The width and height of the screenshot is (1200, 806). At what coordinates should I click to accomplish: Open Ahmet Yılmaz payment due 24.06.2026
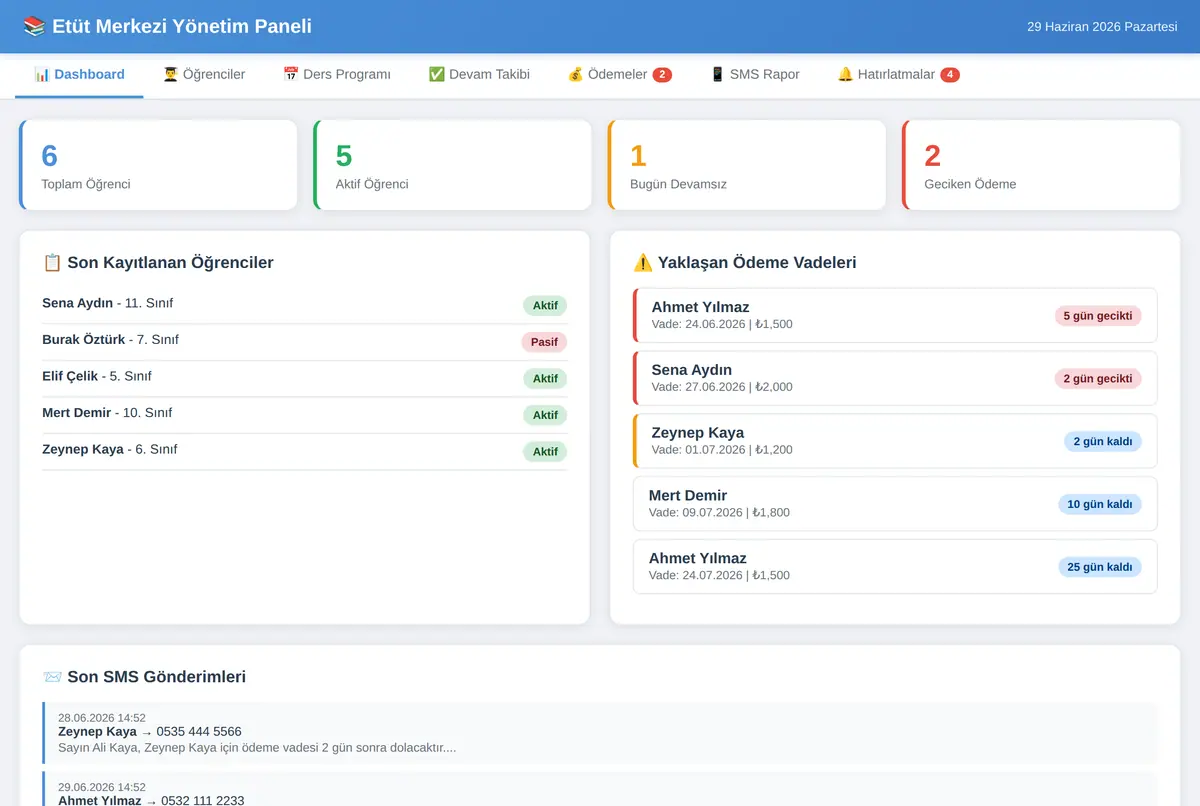(895, 315)
